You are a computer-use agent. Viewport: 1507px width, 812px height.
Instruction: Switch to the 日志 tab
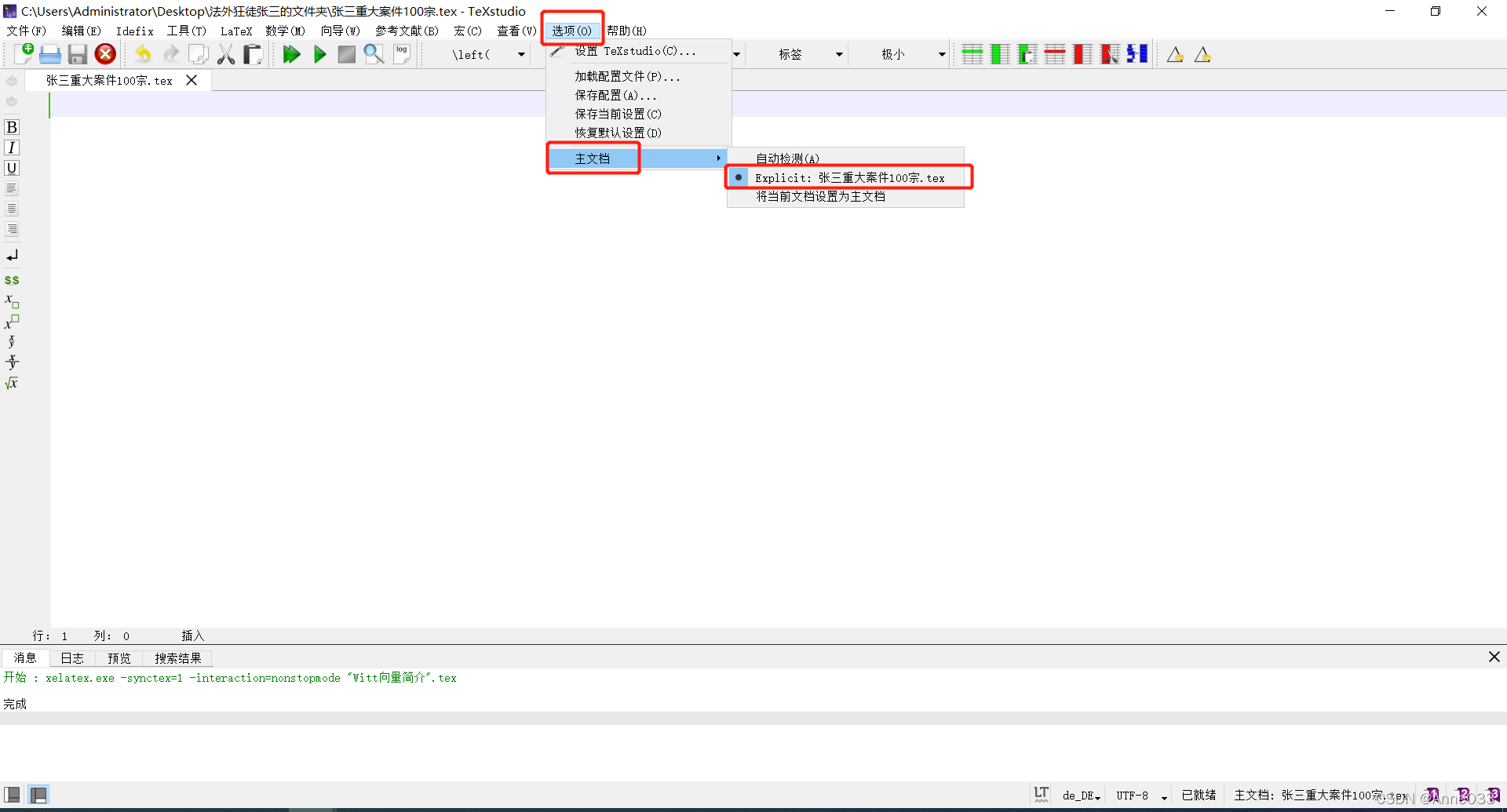click(72, 658)
